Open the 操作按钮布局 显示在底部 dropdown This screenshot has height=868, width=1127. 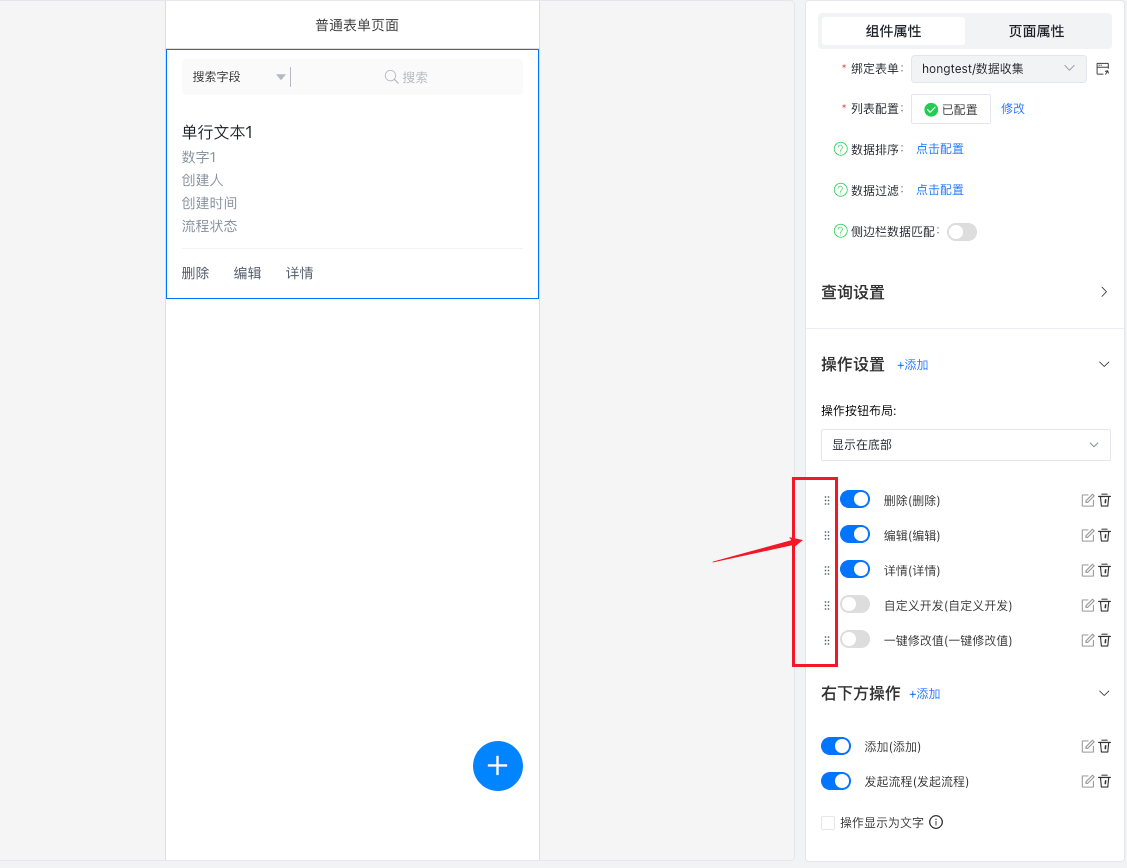[x=965, y=445]
